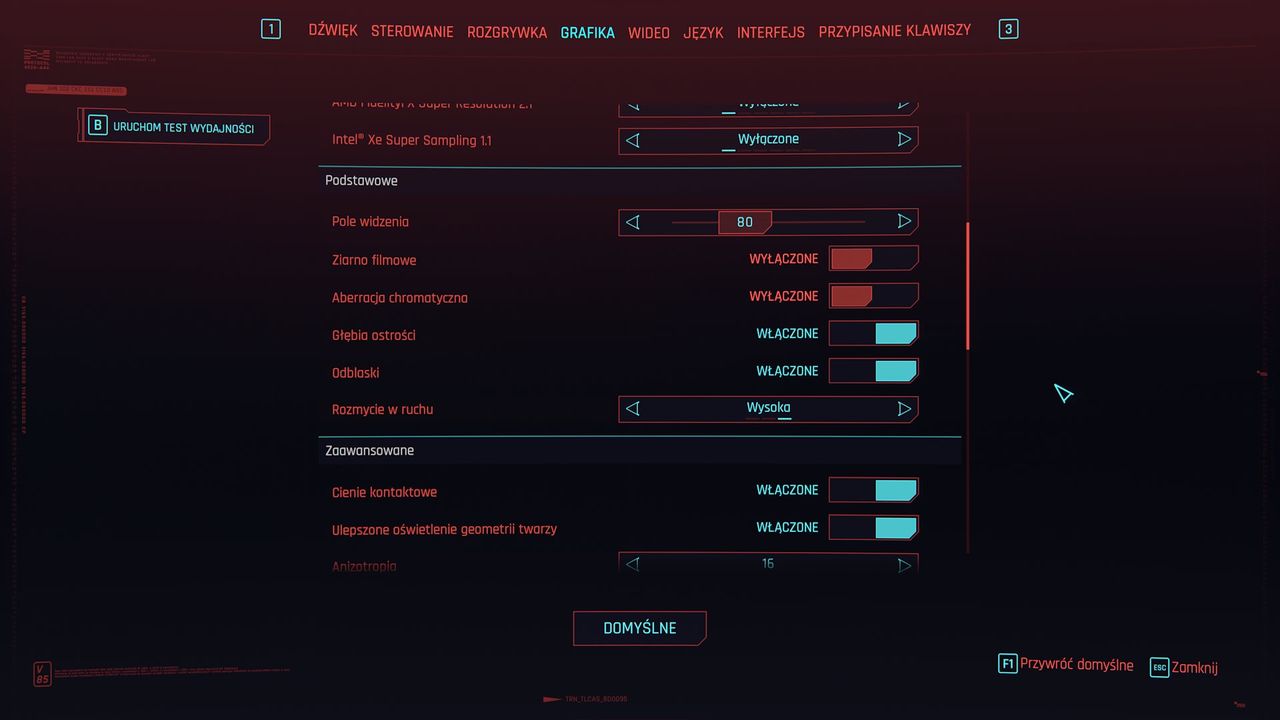Click the Pole widzenia label

click(x=370, y=222)
